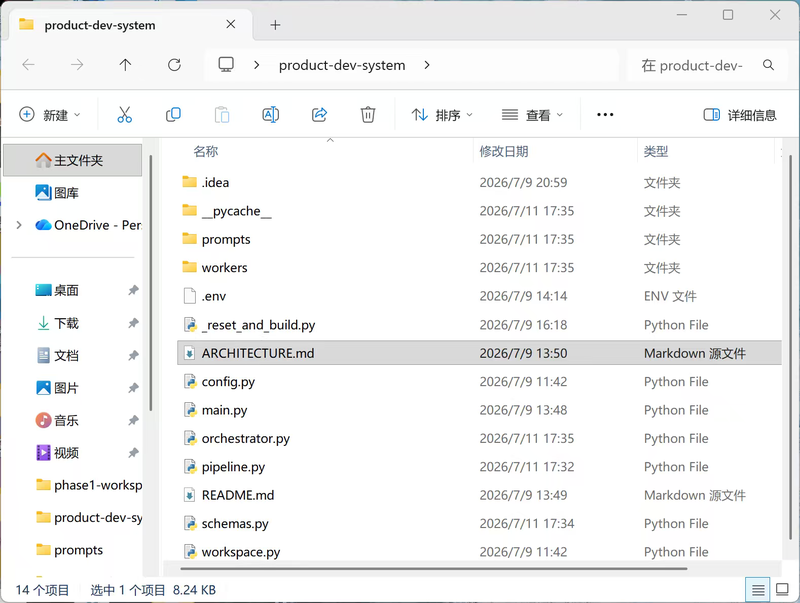Expand chevron after product-dev-system in breadcrumb
Screen dimensions: 800x603
pos(427,65)
